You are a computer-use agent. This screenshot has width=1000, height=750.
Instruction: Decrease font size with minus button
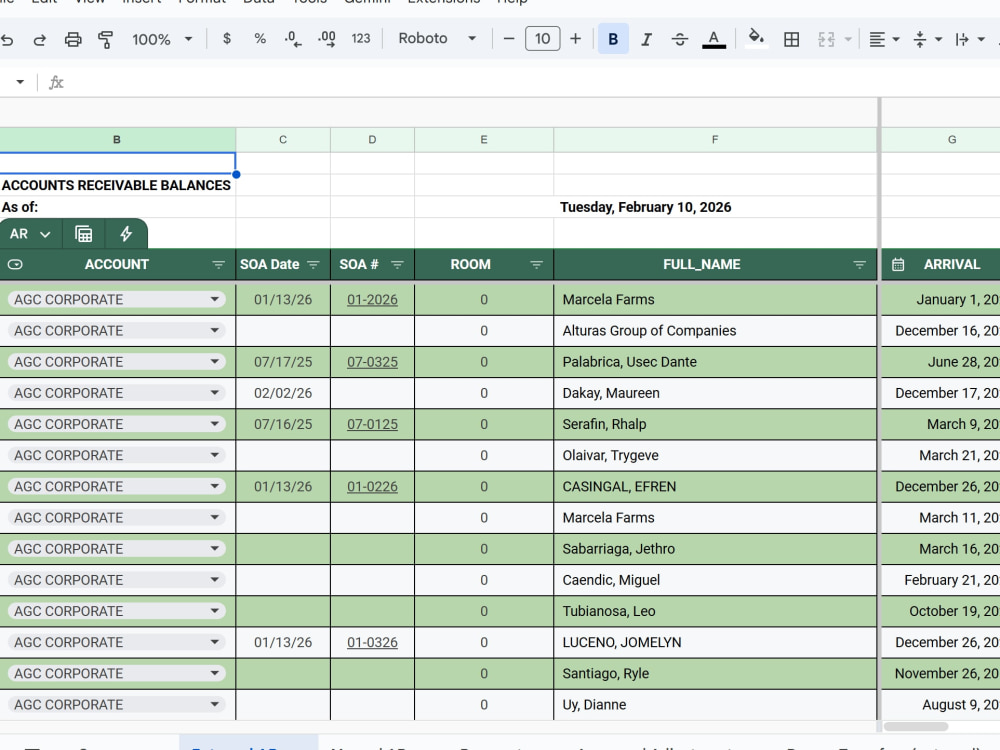[x=508, y=39]
